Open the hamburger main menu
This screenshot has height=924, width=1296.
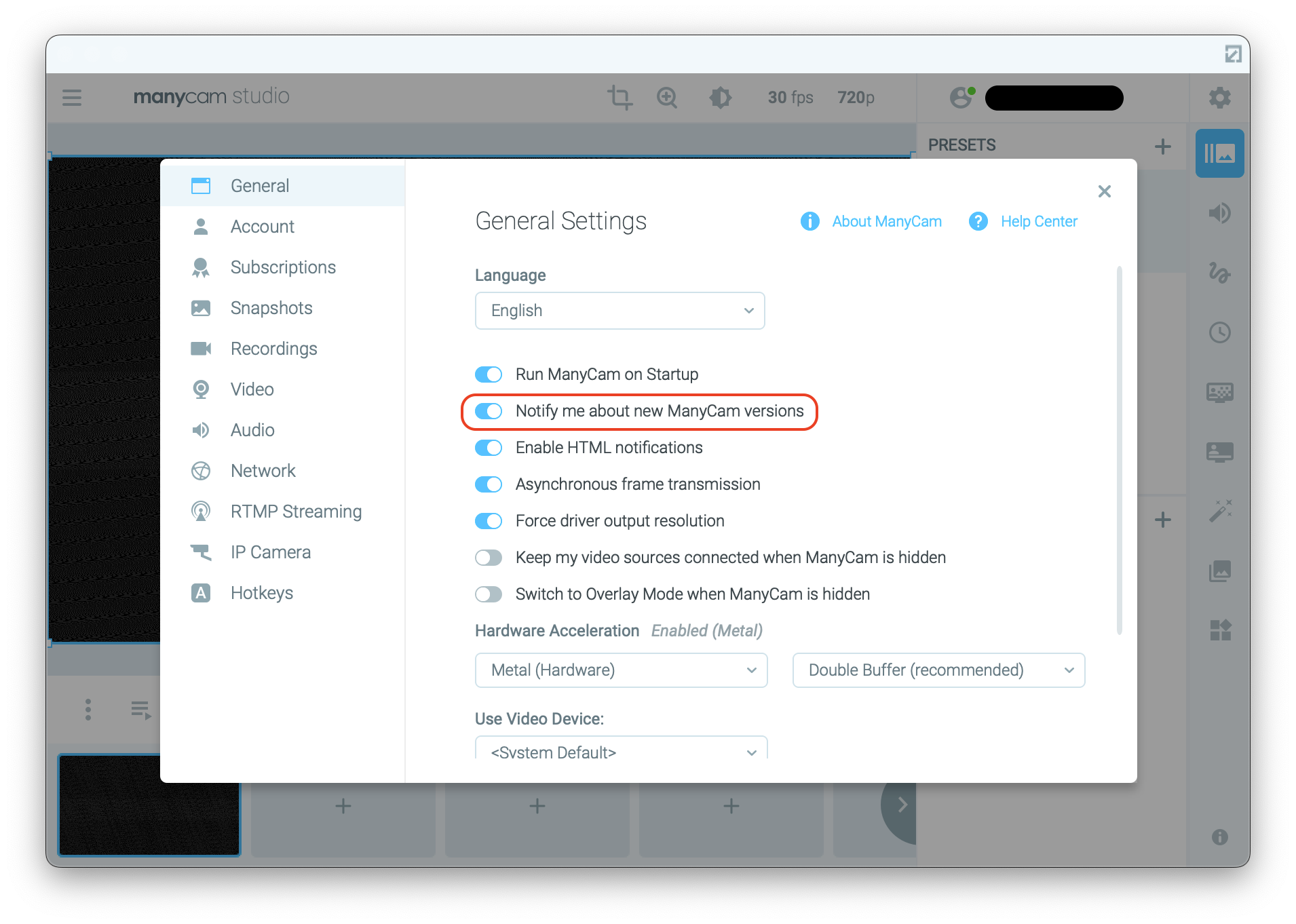(x=72, y=98)
